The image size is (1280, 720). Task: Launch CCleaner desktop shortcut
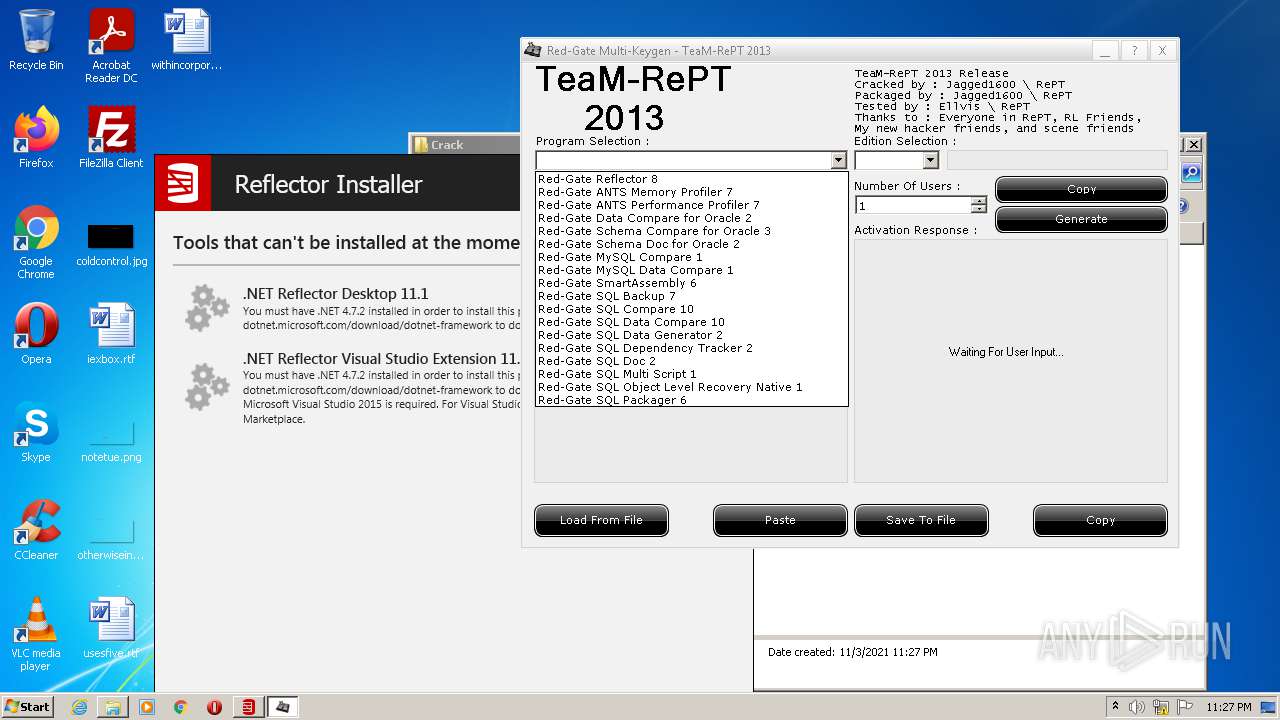(36, 530)
